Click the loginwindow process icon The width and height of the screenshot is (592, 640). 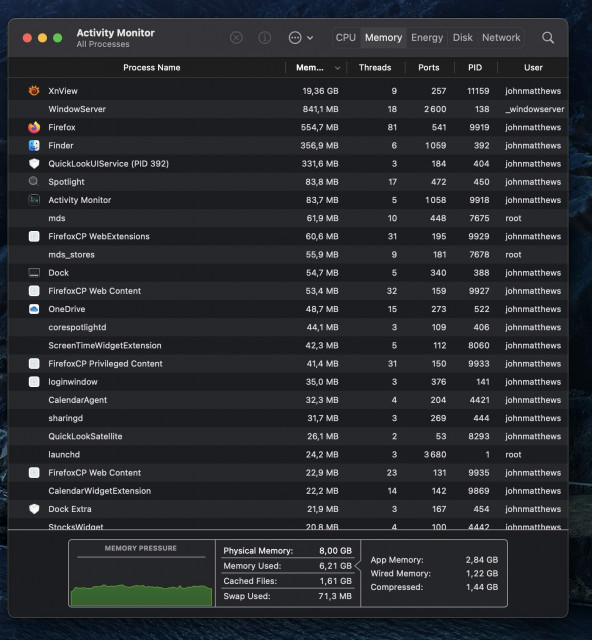click(x=34, y=382)
